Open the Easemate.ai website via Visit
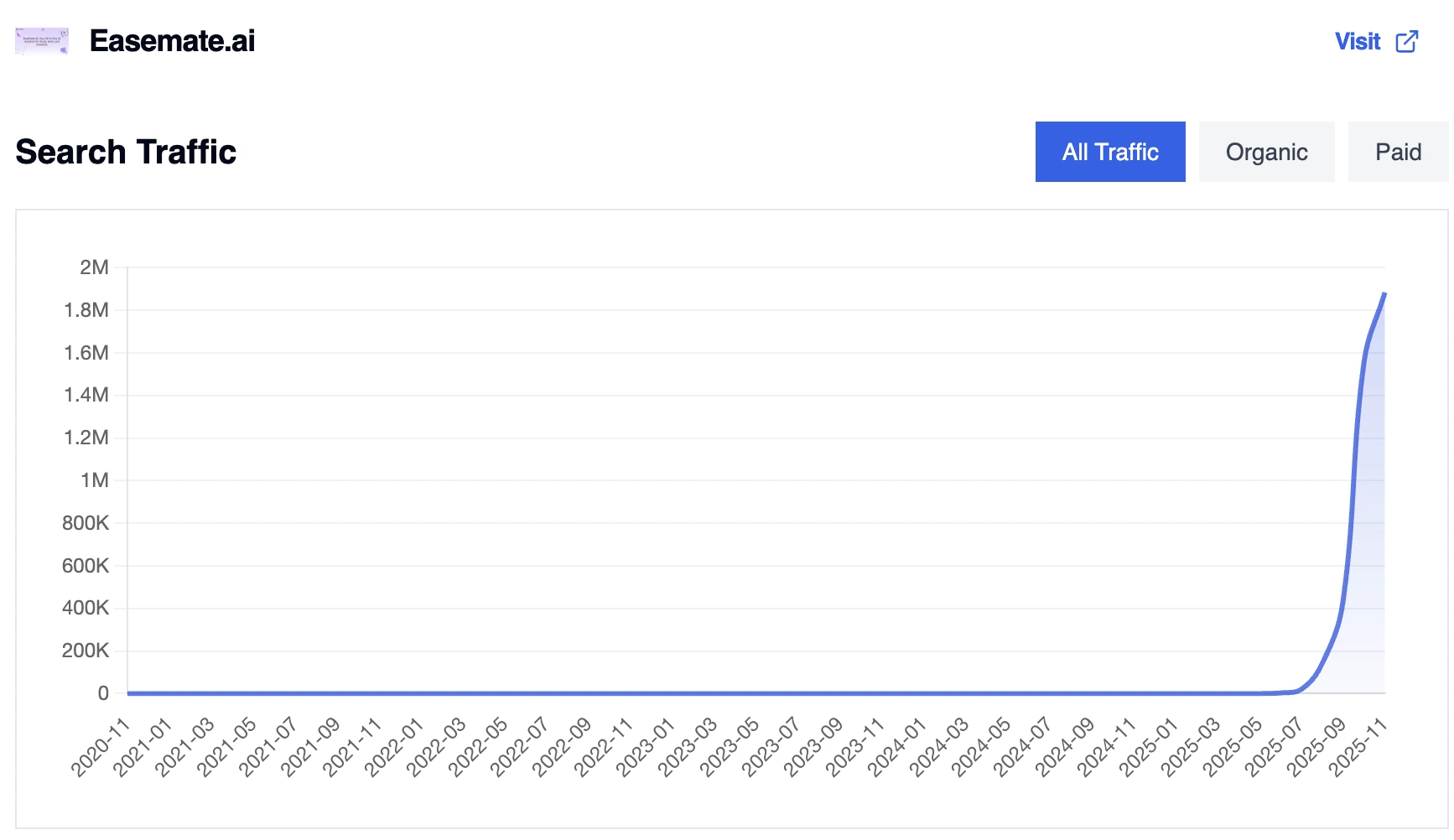The image size is (1454, 840). (1358, 41)
